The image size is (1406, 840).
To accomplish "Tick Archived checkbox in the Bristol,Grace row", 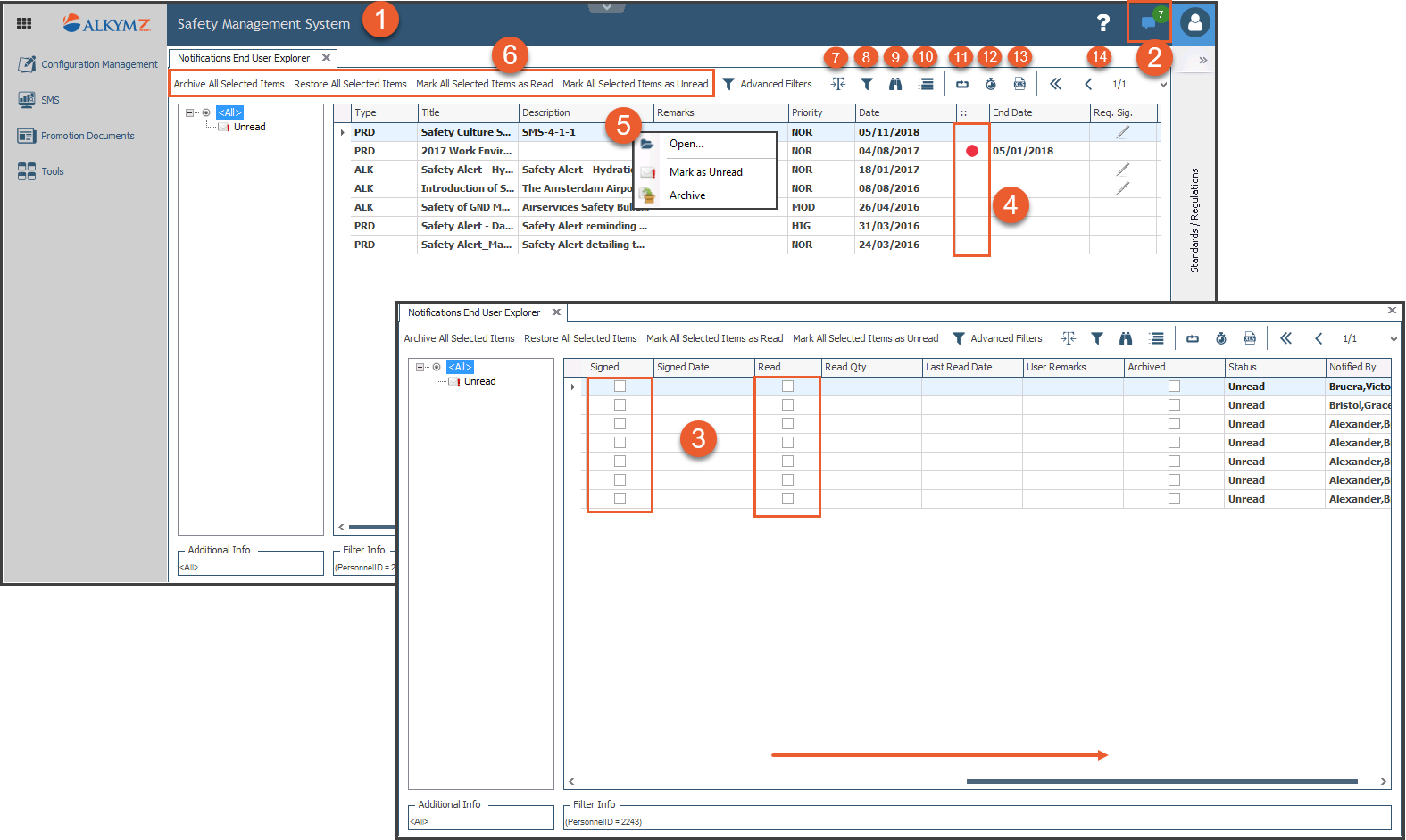I will 1174,405.
